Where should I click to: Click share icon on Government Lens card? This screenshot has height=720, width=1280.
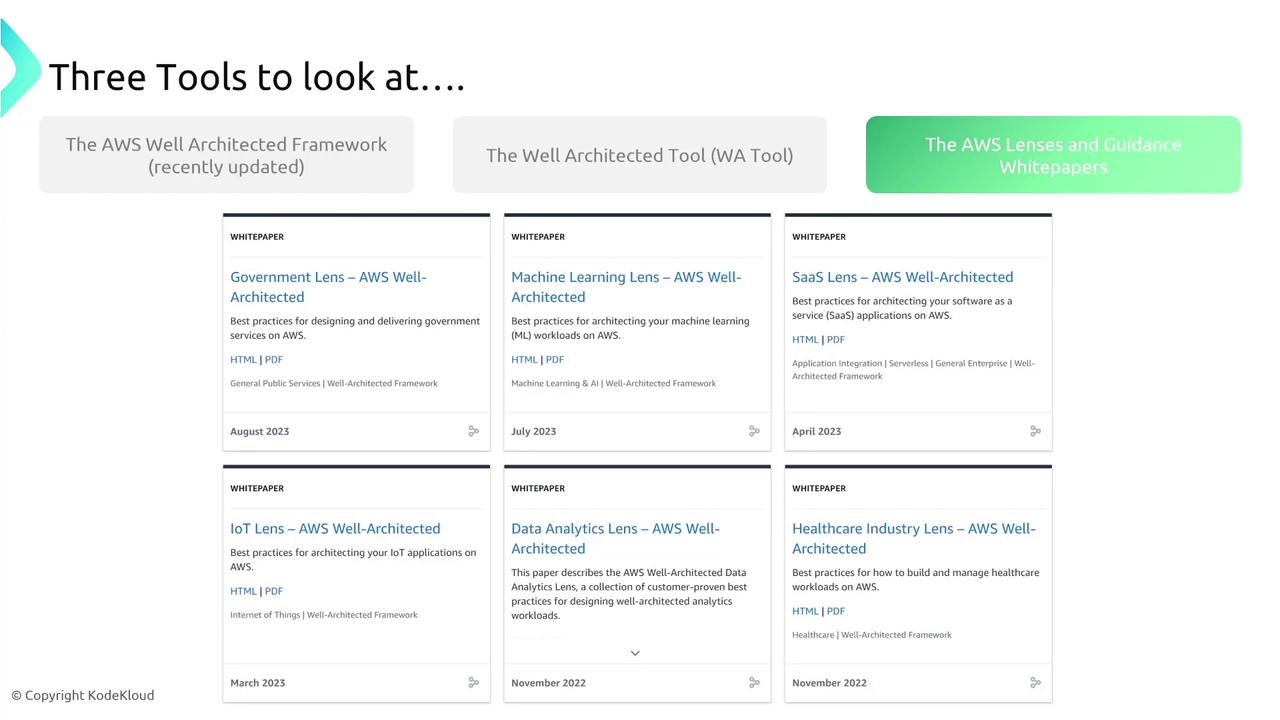click(x=473, y=431)
